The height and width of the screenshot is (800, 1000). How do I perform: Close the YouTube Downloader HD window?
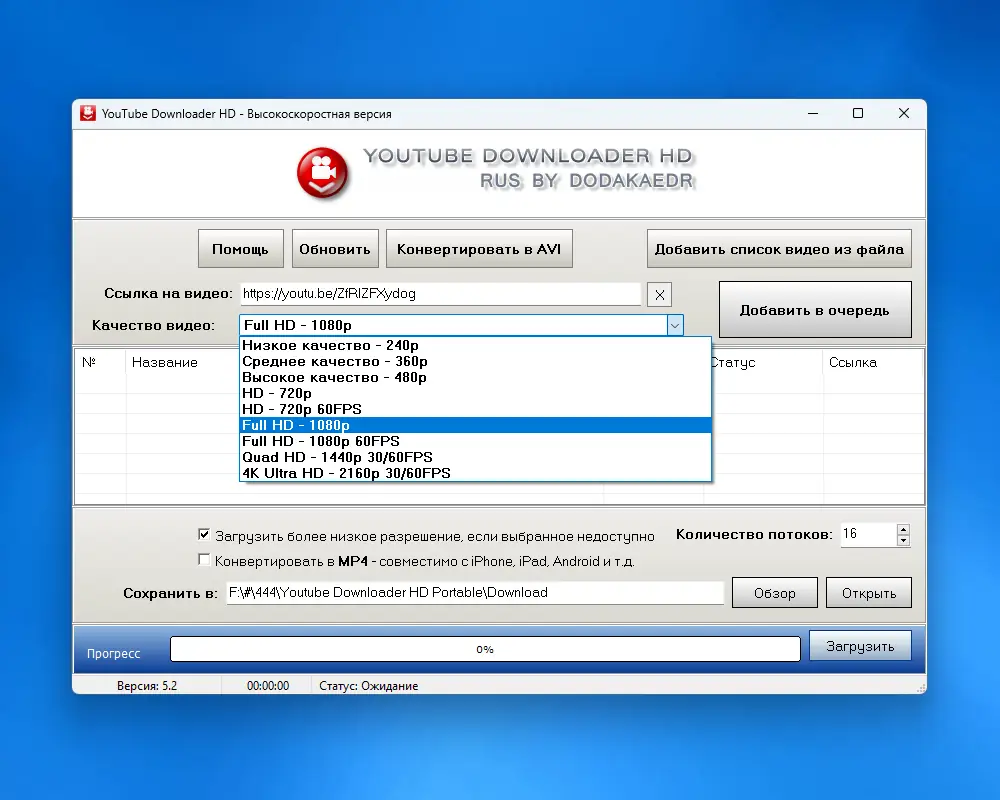click(x=904, y=114)
